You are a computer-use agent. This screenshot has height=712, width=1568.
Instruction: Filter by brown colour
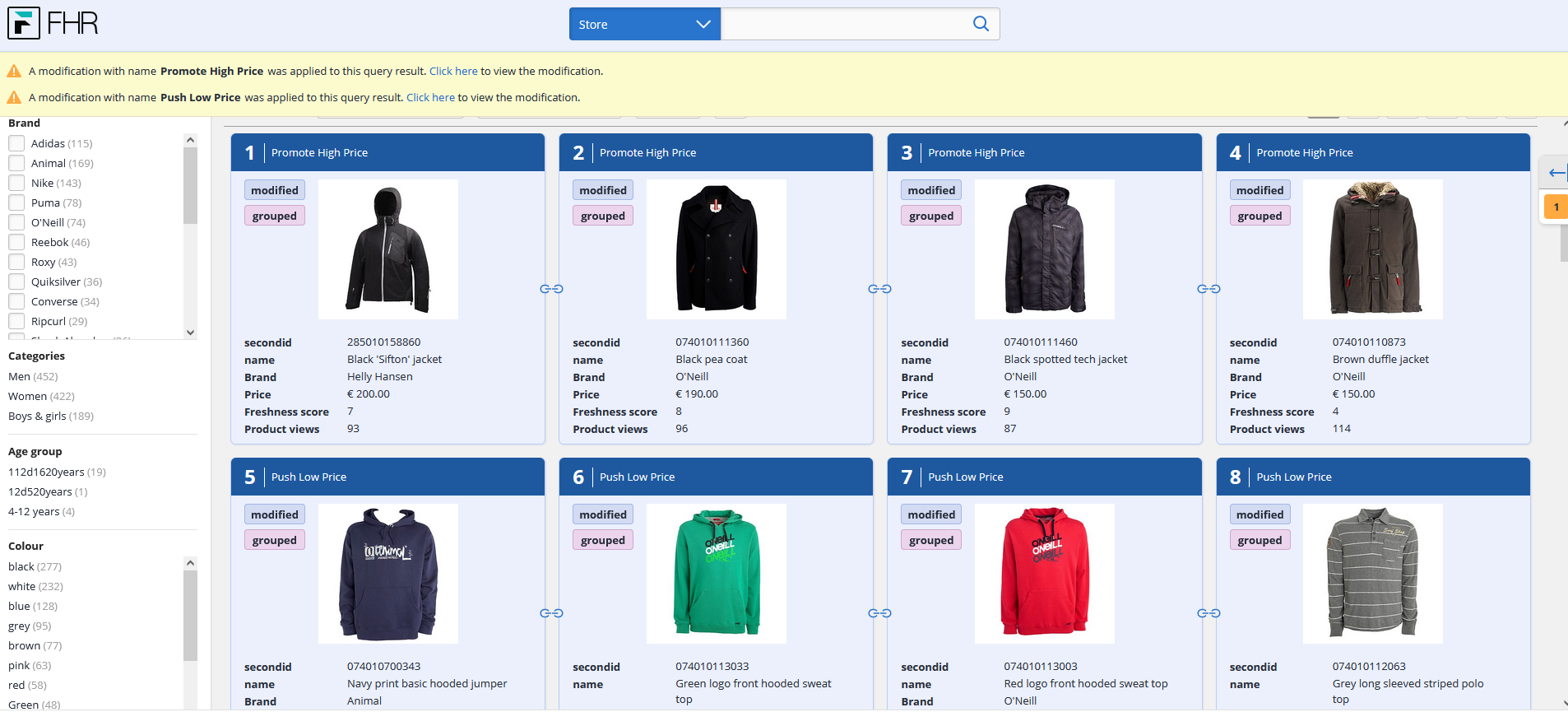(35, 645)
